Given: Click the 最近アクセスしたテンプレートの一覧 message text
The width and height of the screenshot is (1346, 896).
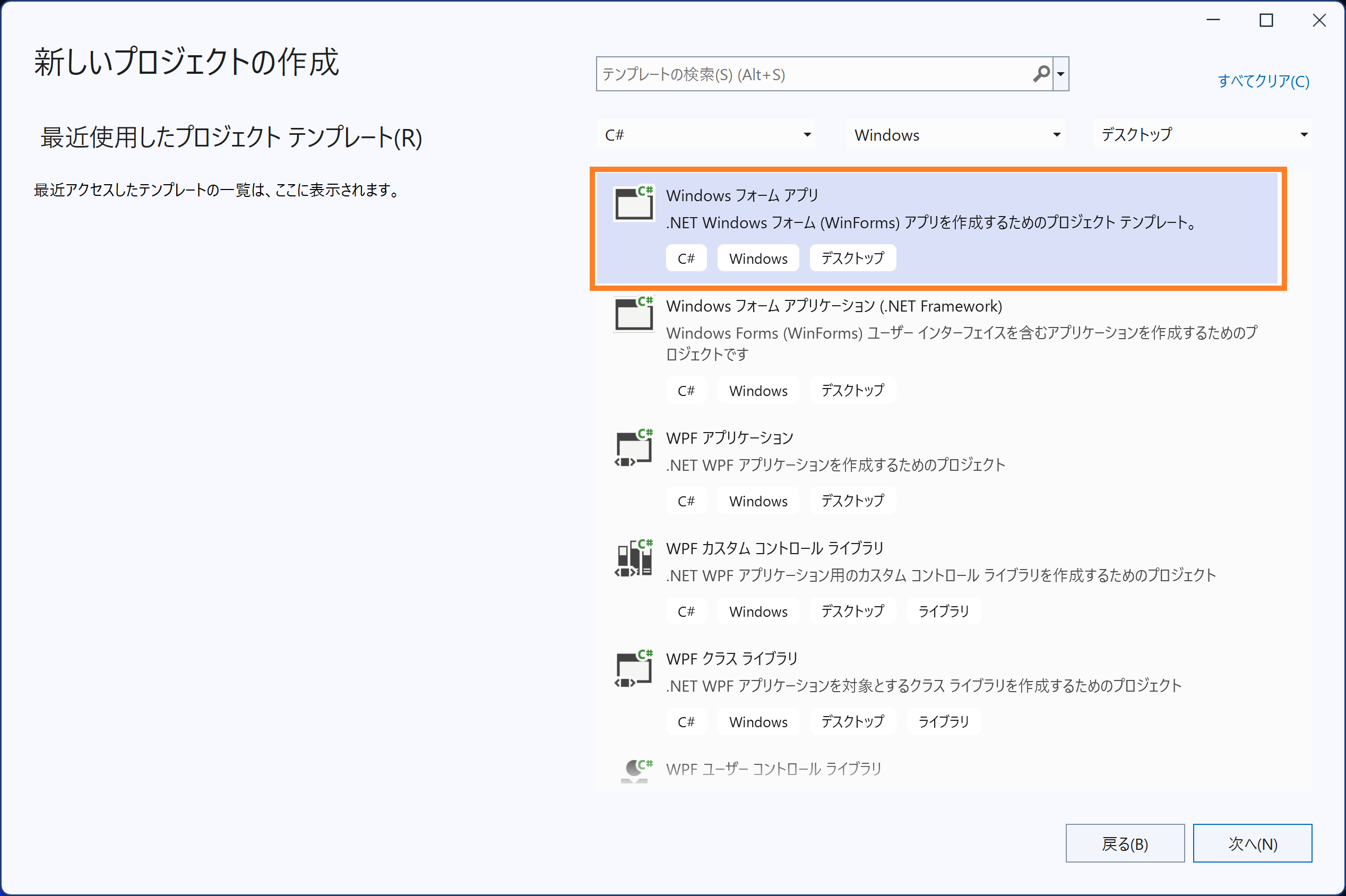Looking at the screenshot, I should click(x=217, y=189).
